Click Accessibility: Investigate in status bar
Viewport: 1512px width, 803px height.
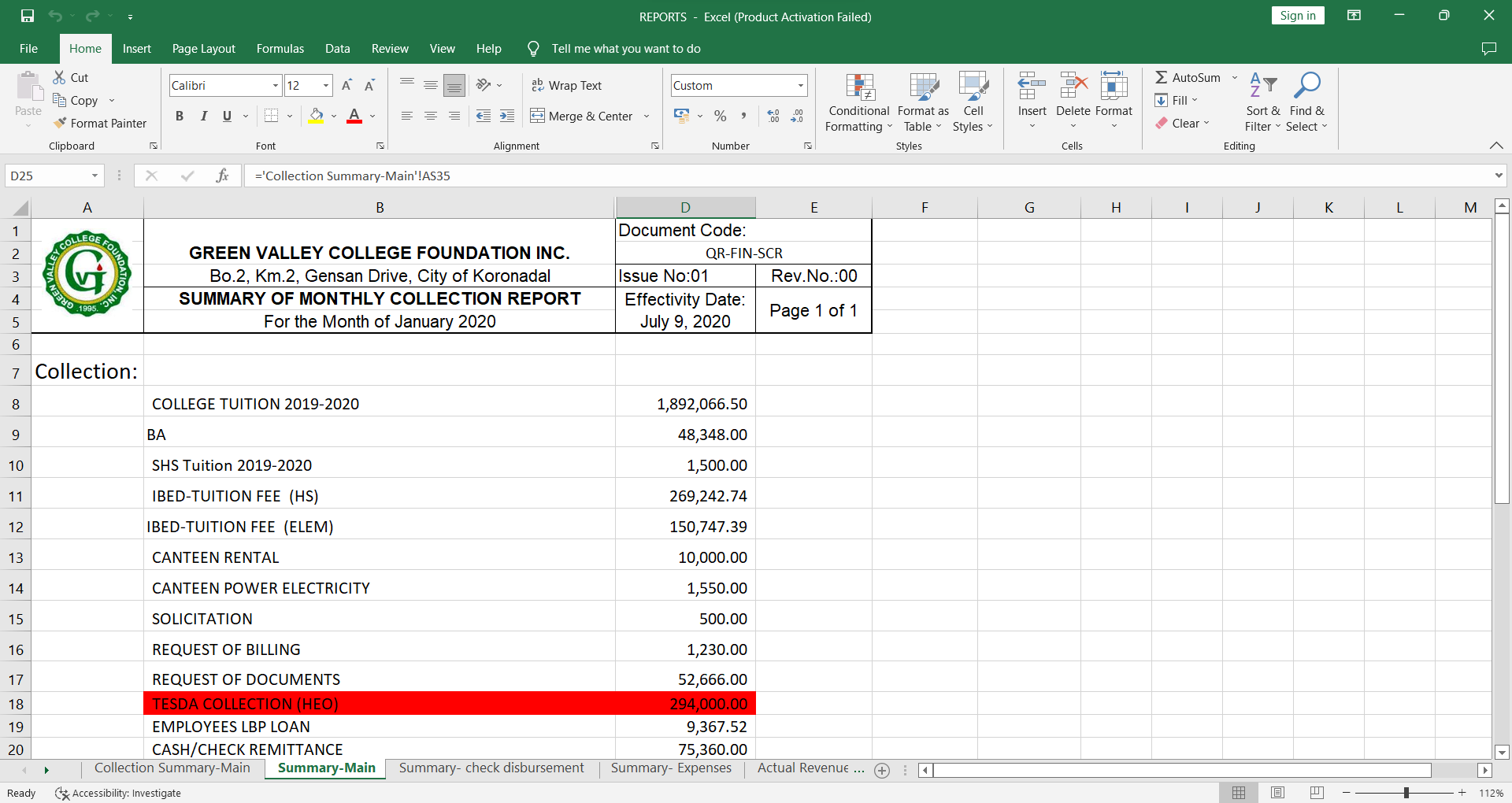click(x=118, y=793)
